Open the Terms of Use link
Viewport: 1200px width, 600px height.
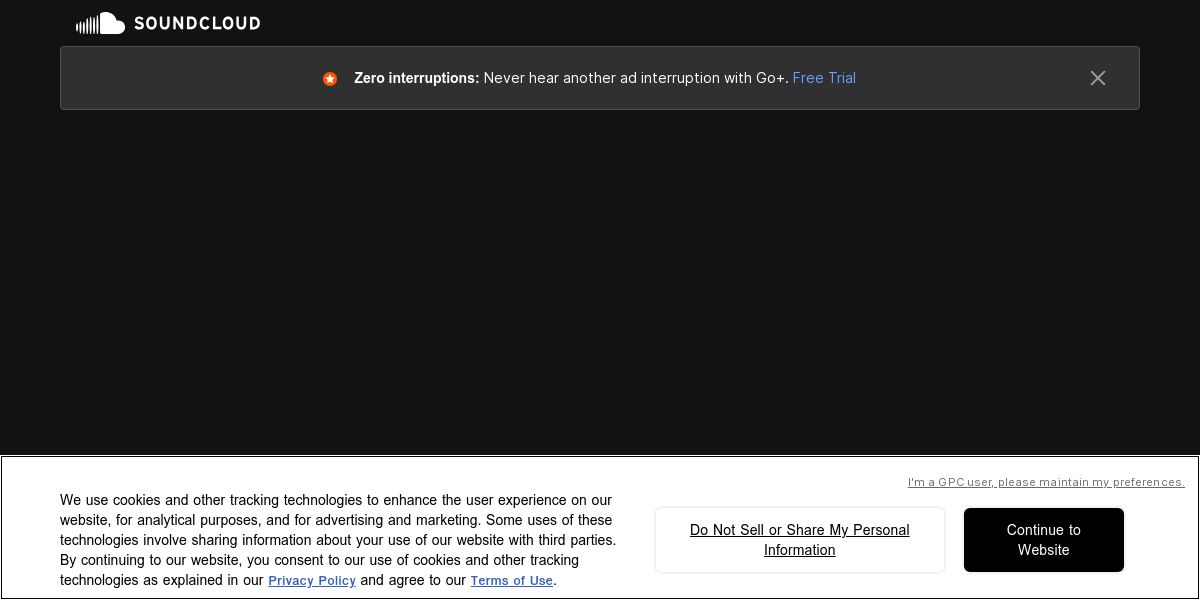click(x=512, y=581)
